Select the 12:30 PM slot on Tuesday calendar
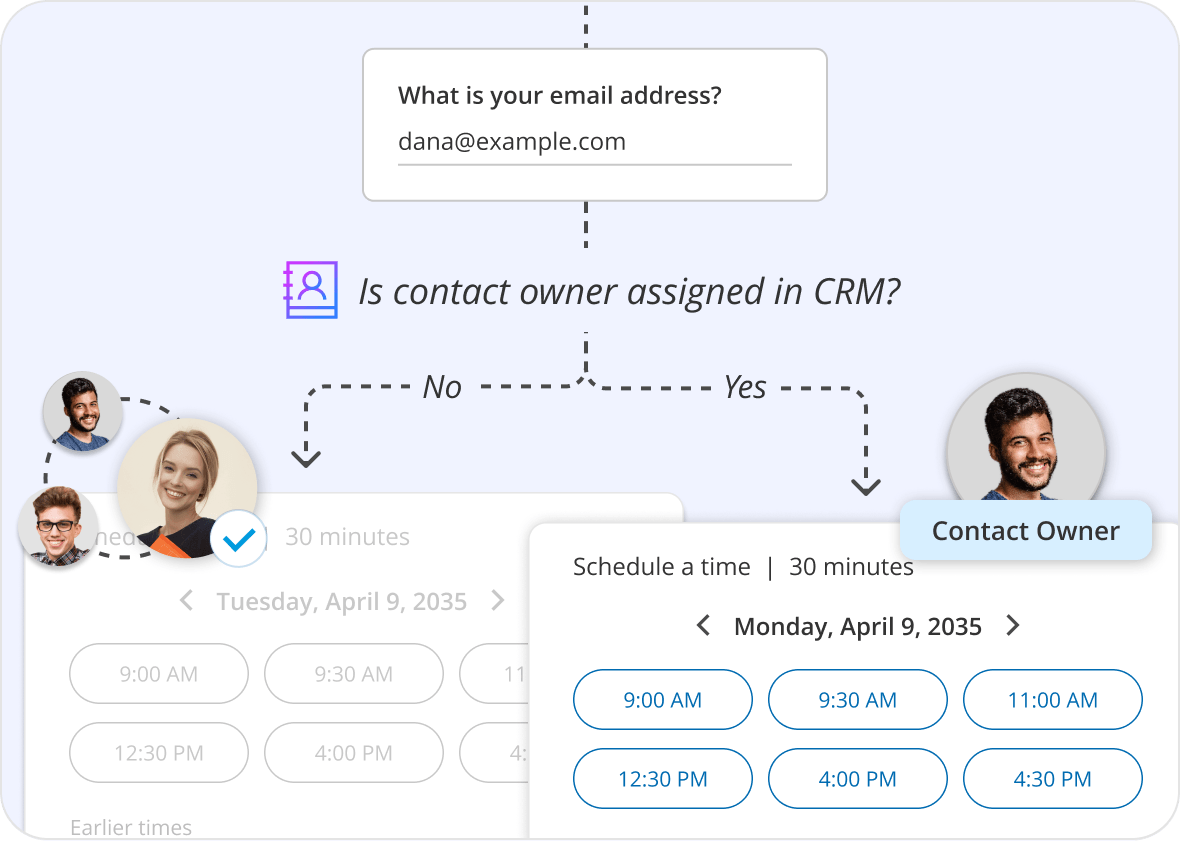 (159, 752)
